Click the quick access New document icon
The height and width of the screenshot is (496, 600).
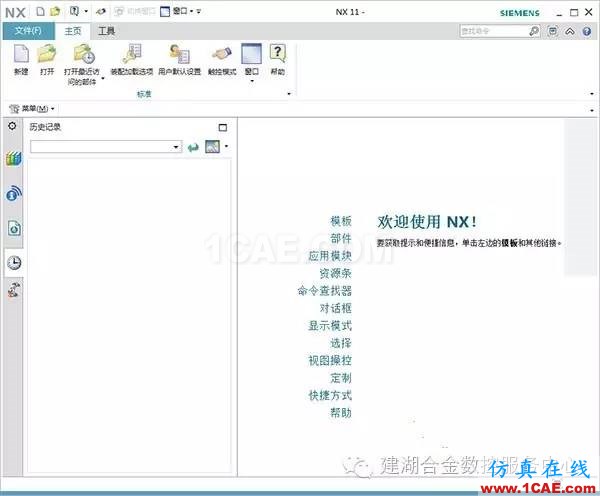pos(40,11)
